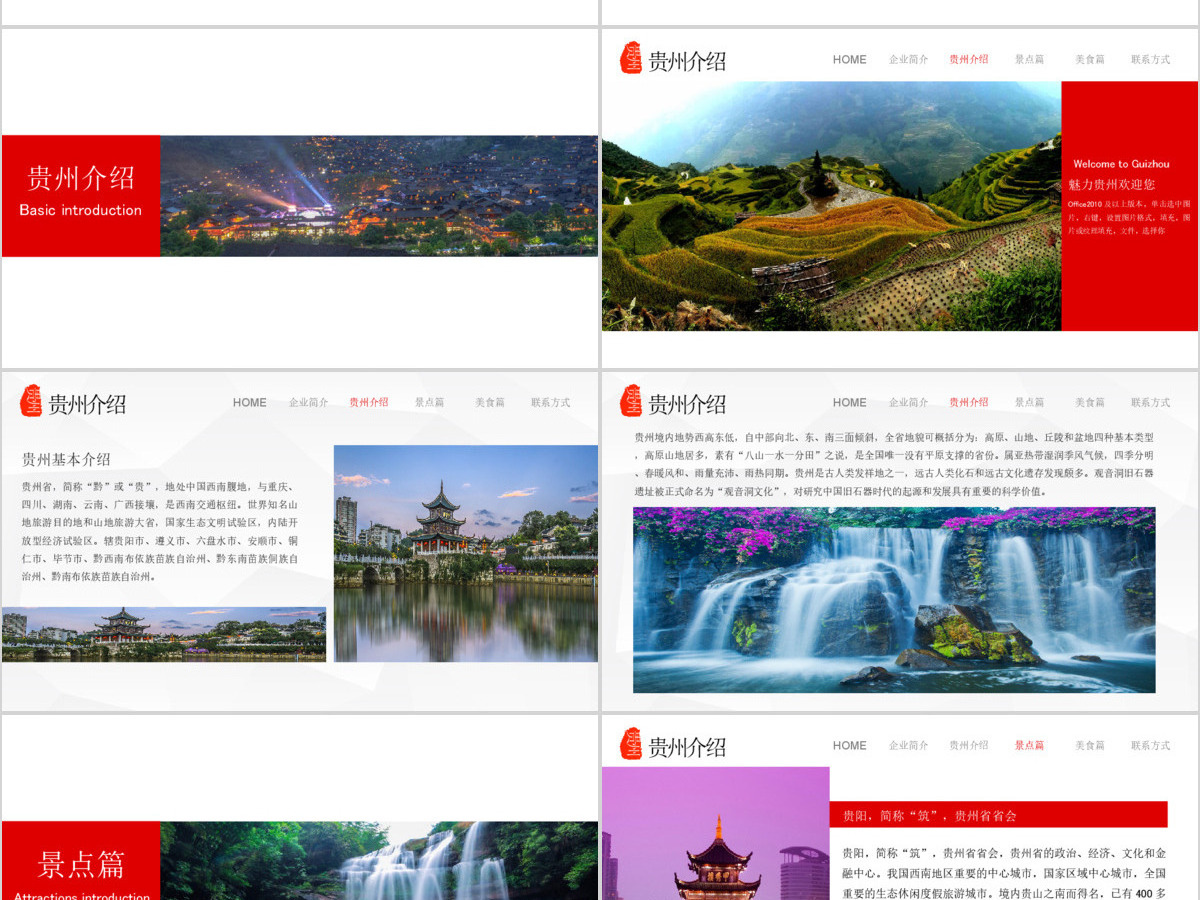The height and width of the screenshot is (900, 1200).
Task: Click the rice terraces landscape photo
Action: point(831,206)
